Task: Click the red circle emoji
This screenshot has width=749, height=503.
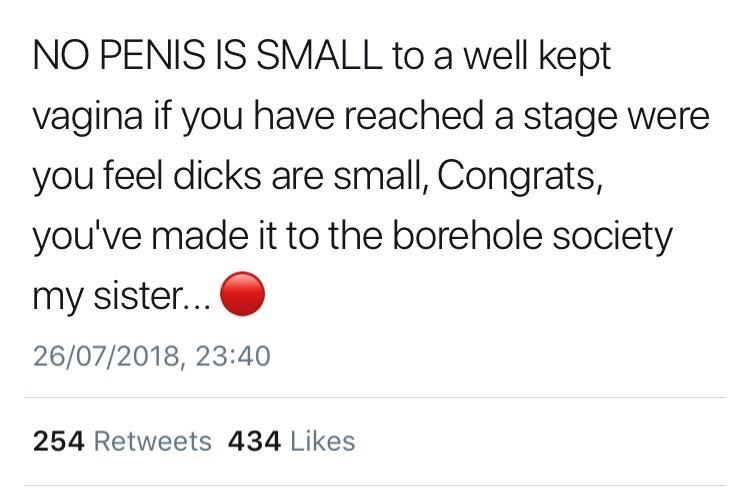Action: (x=242, y=297)
